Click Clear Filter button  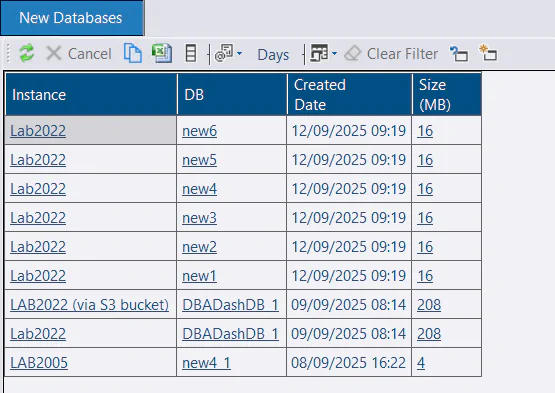pos(391,54)
